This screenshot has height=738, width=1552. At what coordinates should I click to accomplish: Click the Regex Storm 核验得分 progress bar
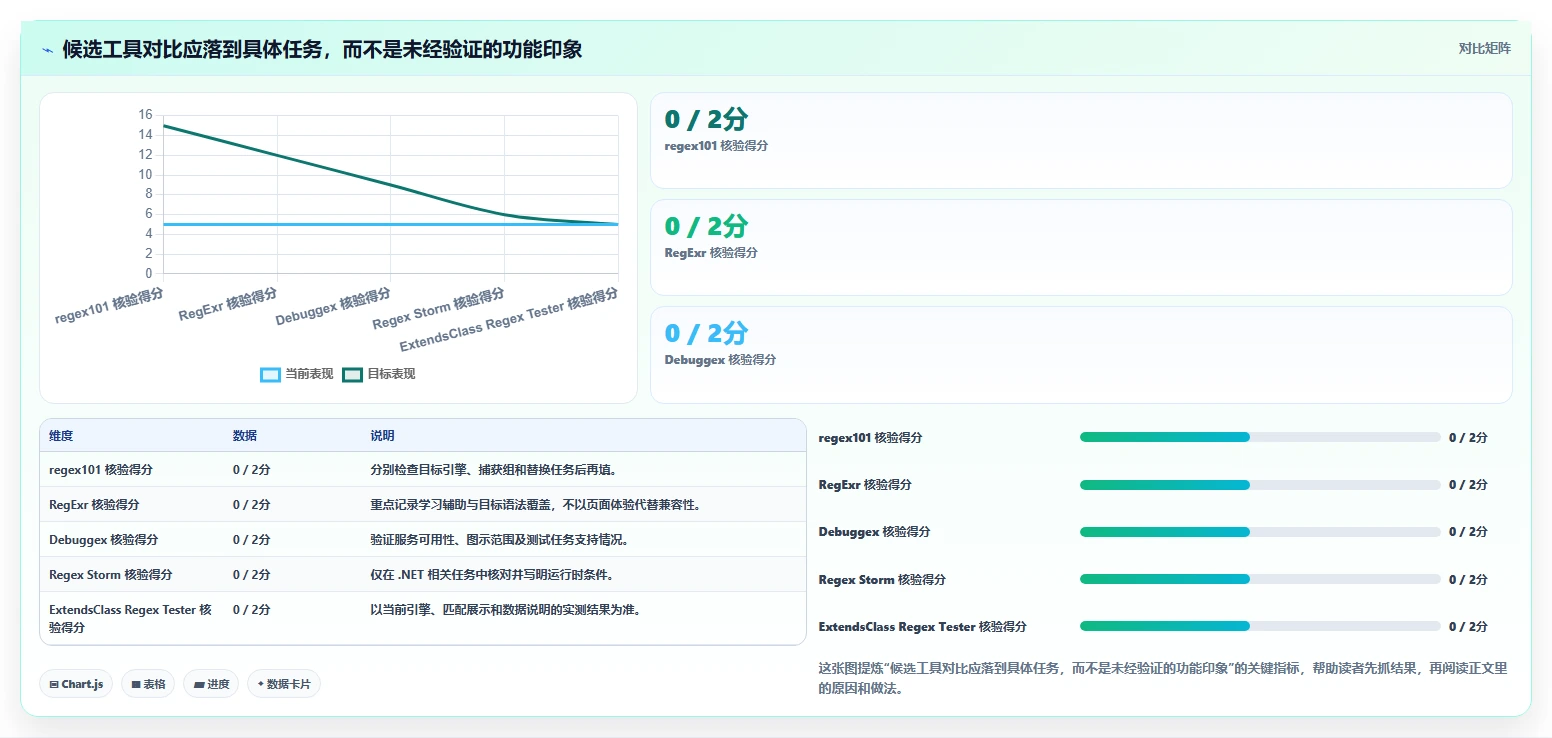(x=1260, y=579)
